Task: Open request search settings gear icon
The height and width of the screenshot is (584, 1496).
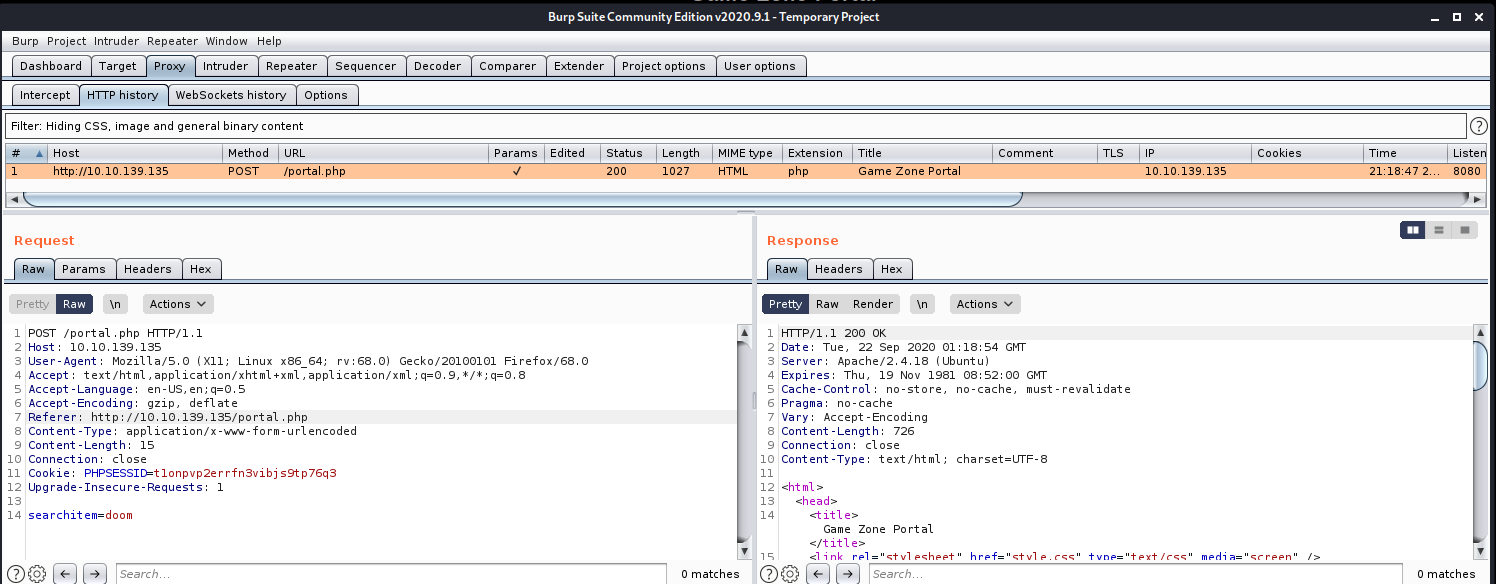Action: [37, 574]
